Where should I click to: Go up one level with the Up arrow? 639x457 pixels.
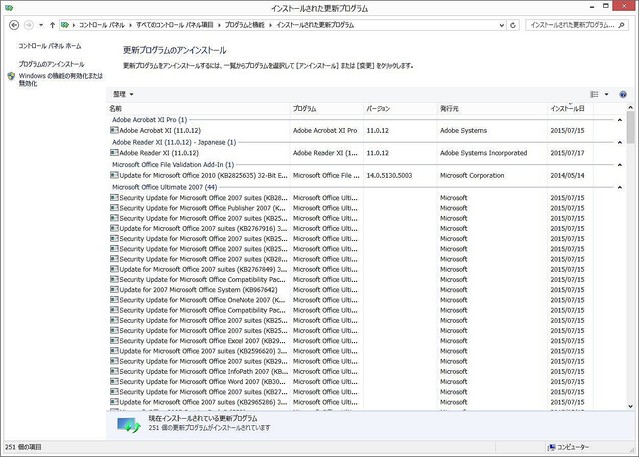pos(53,25)
